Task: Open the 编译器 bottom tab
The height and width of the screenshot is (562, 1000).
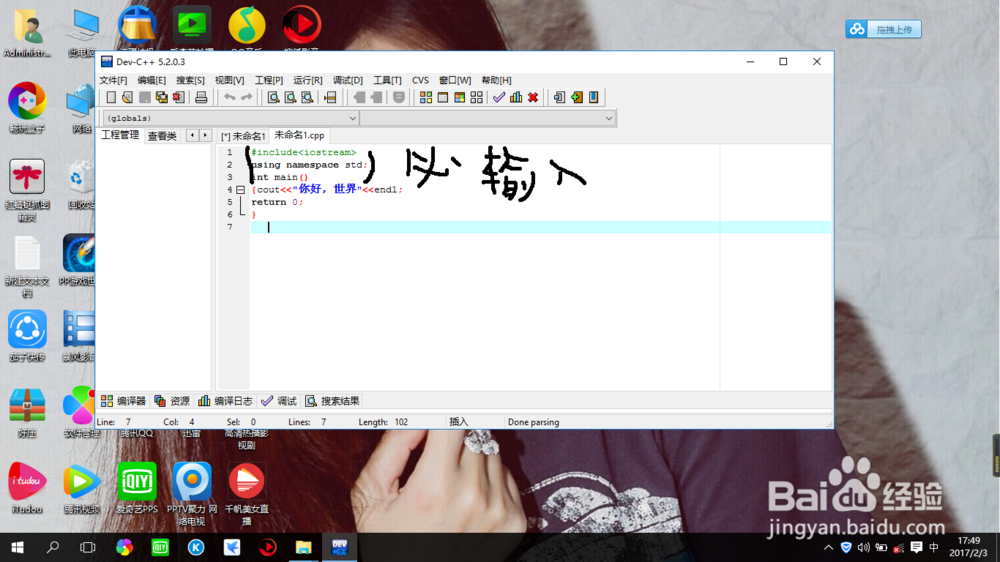Action: pyautogui.click(x=124, y=401)
